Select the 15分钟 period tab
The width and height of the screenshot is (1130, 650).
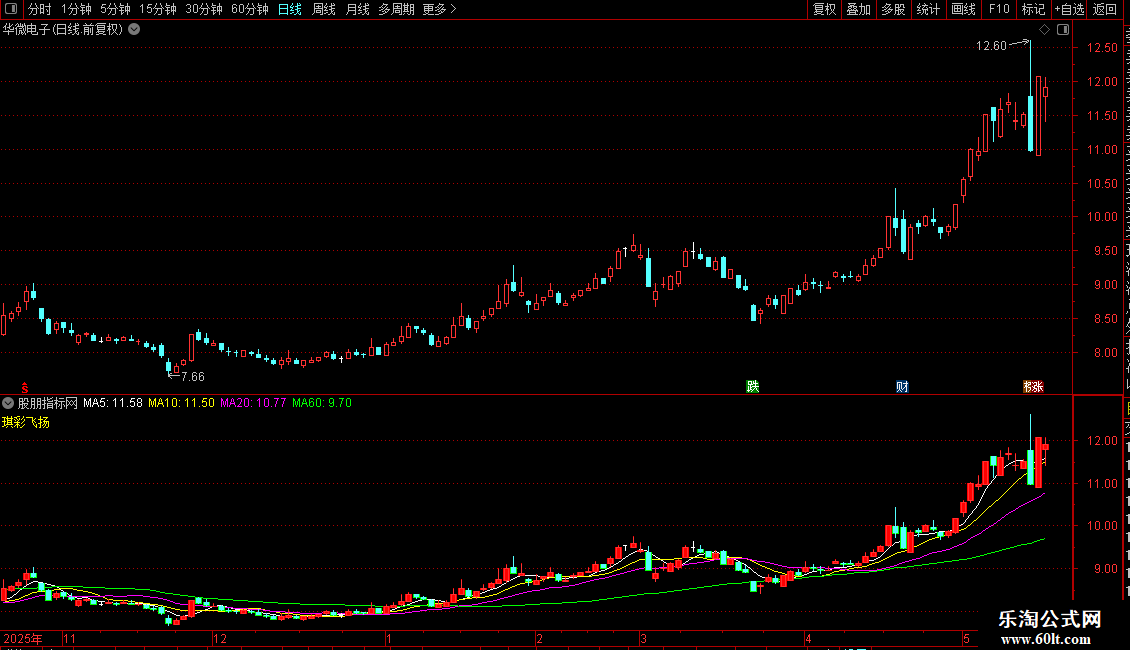(158, 9)
